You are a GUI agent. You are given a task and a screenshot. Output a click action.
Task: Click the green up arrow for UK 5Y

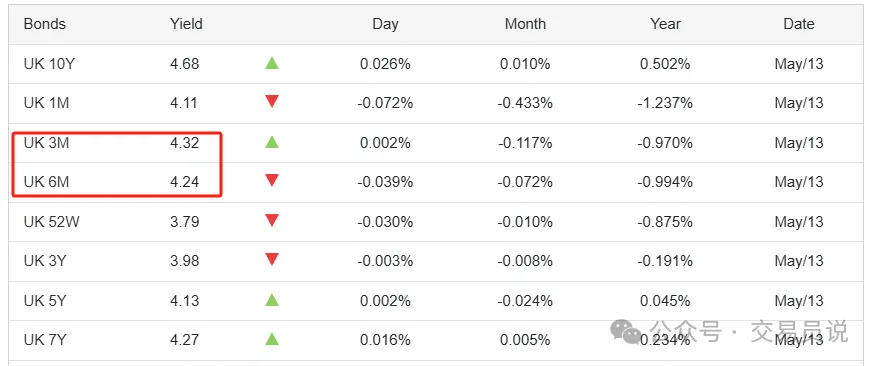(272, 300)
